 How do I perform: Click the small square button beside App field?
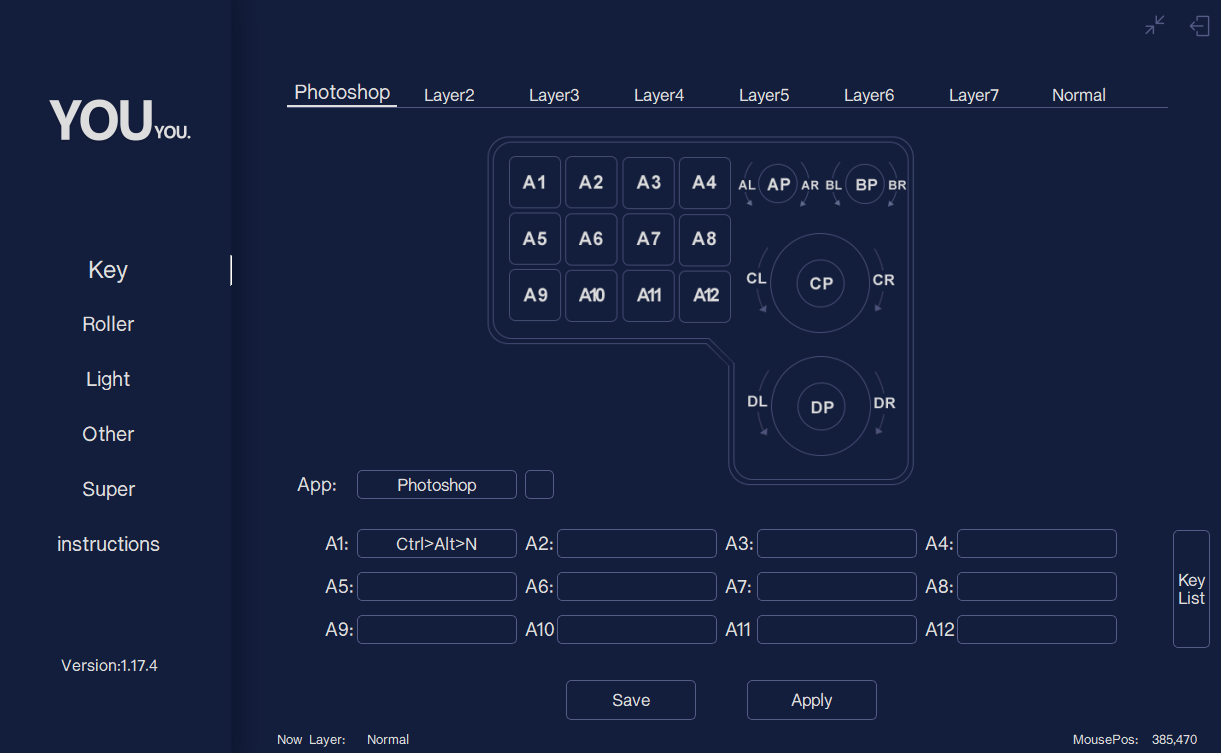539,485
